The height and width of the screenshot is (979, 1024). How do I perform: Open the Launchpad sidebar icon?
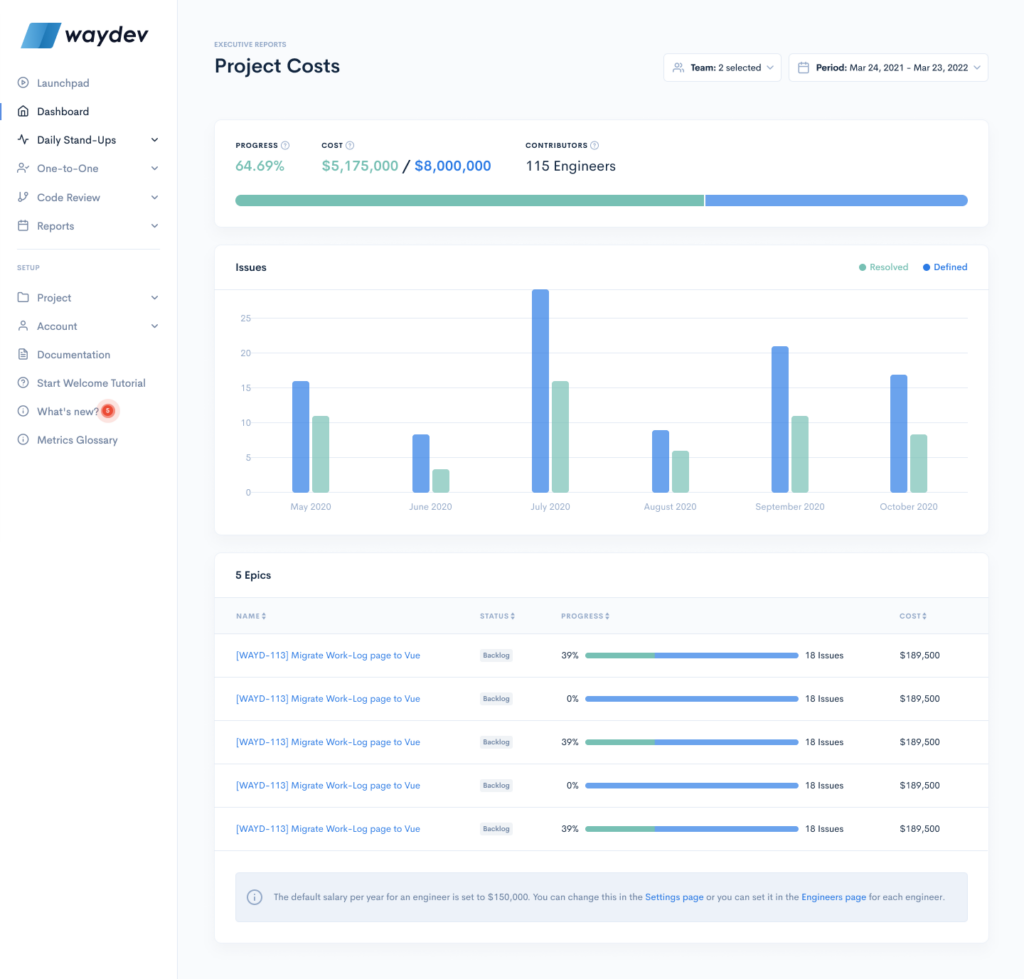tap(22, 82)
